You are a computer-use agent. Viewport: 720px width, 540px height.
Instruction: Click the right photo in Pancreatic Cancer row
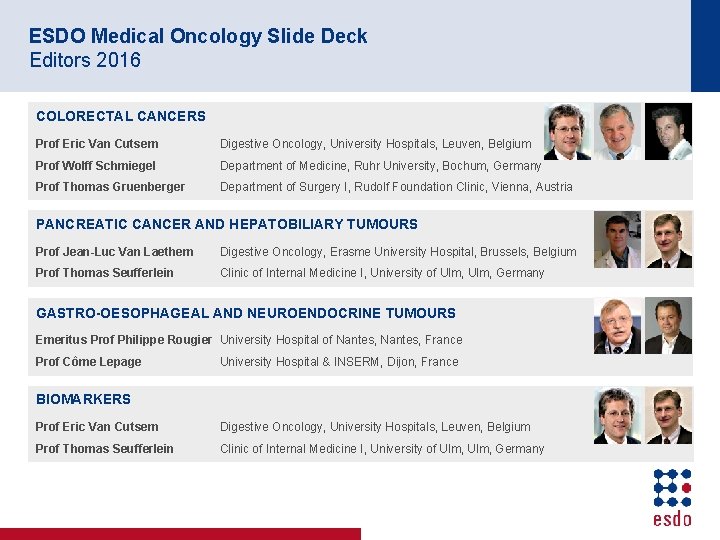point(668,239)
